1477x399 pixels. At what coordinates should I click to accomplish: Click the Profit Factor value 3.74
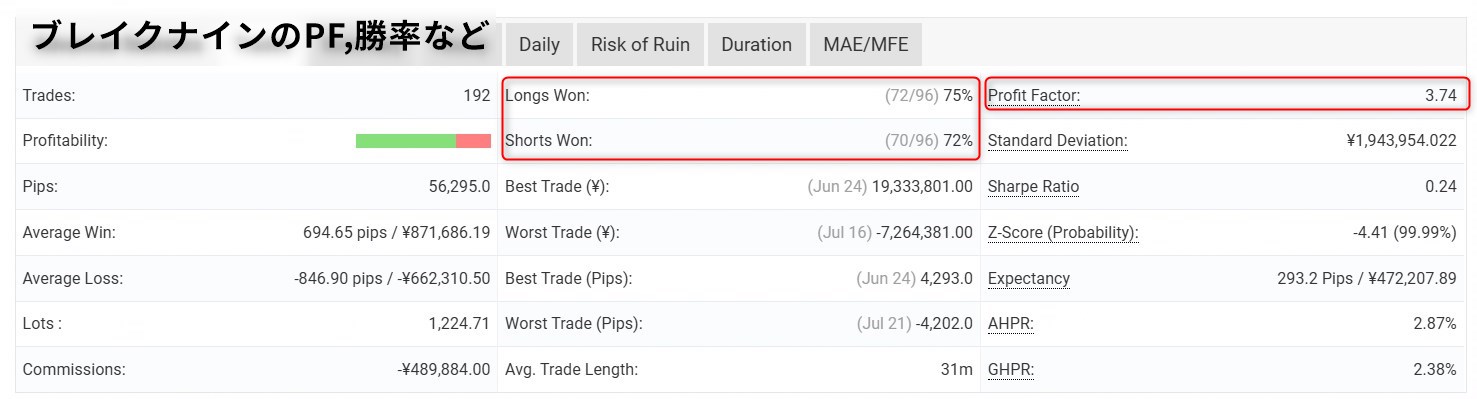coord(1440,96)
